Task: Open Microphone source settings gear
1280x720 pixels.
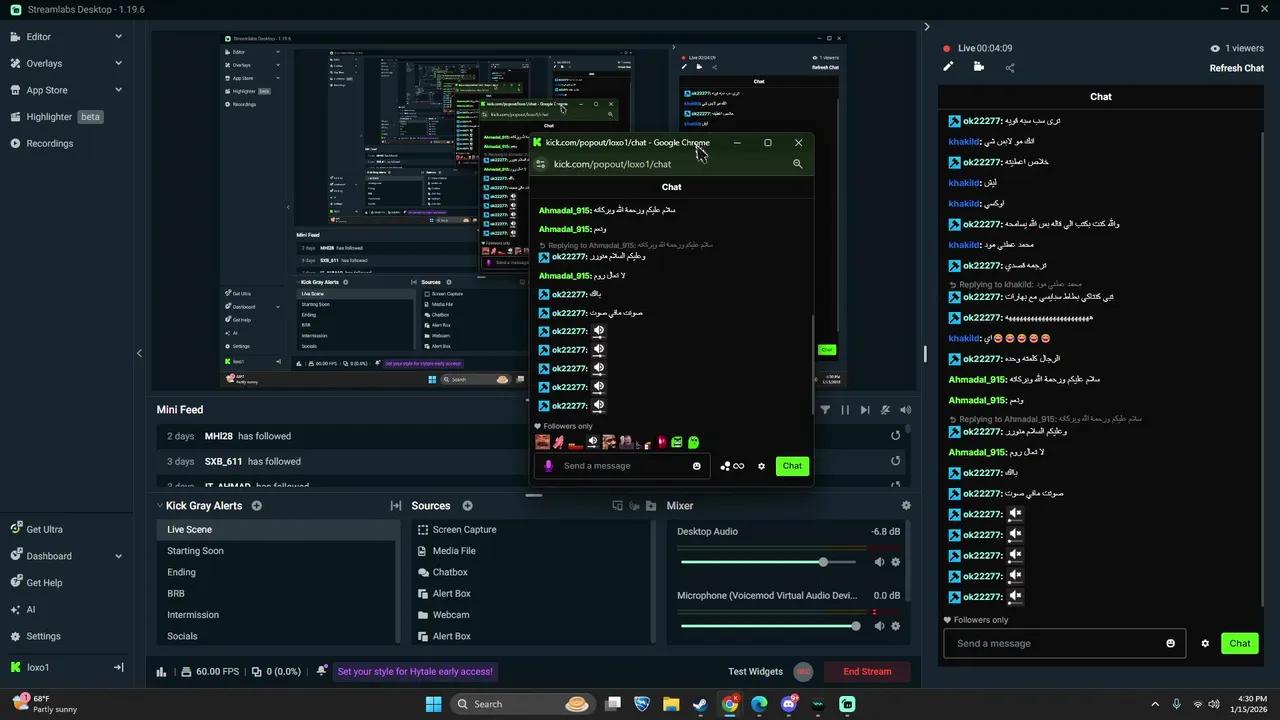Action: point(895,626)
